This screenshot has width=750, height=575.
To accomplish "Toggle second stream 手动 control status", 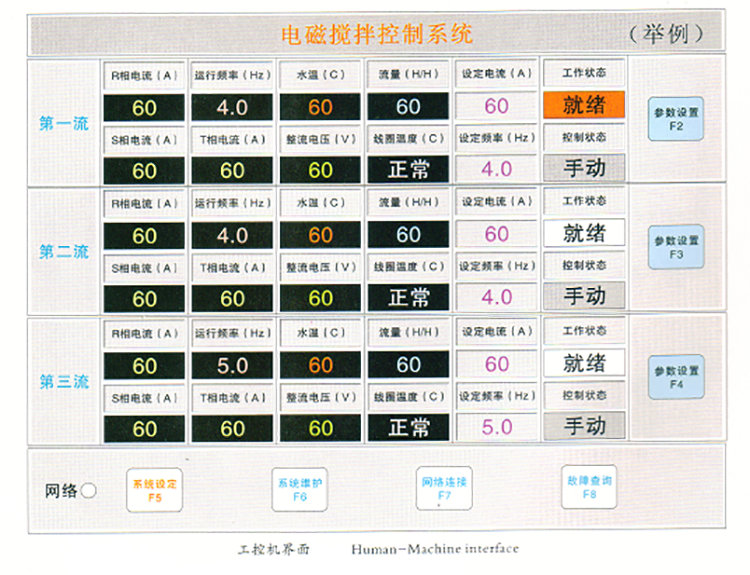I will (584, 296).
